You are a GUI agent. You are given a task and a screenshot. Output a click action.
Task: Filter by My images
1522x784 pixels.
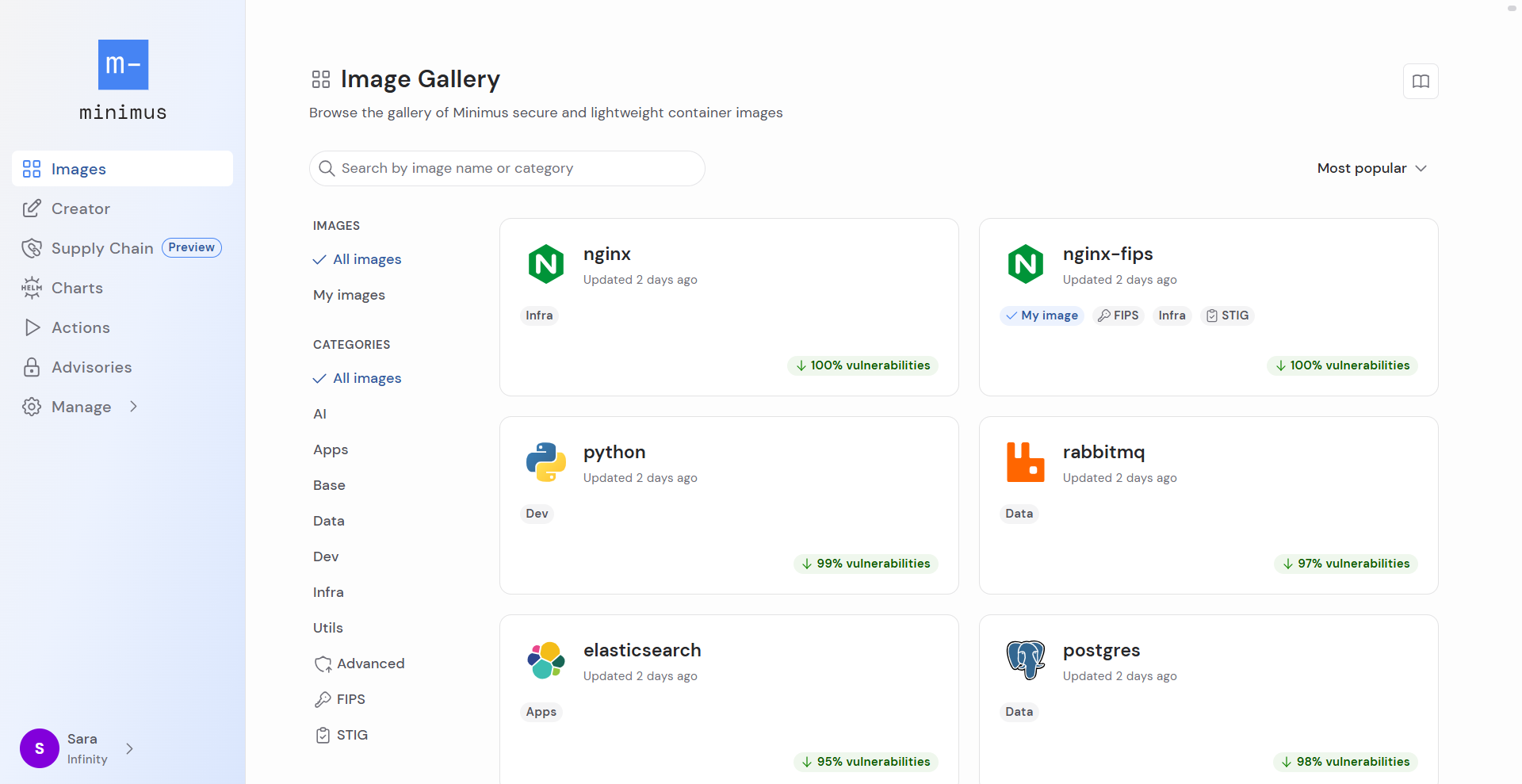[x=349, y=295]
